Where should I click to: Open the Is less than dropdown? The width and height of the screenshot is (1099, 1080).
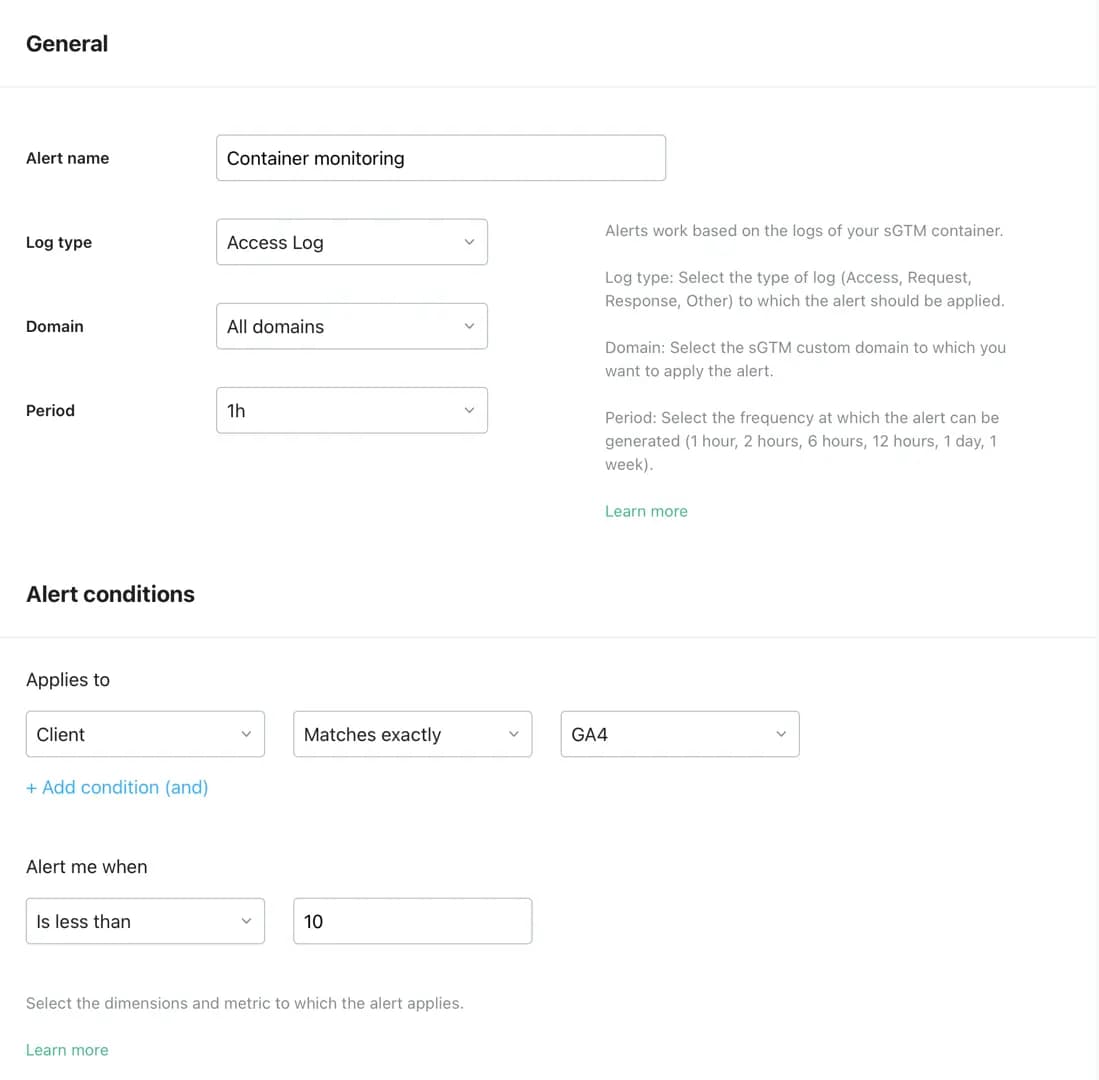145,921
